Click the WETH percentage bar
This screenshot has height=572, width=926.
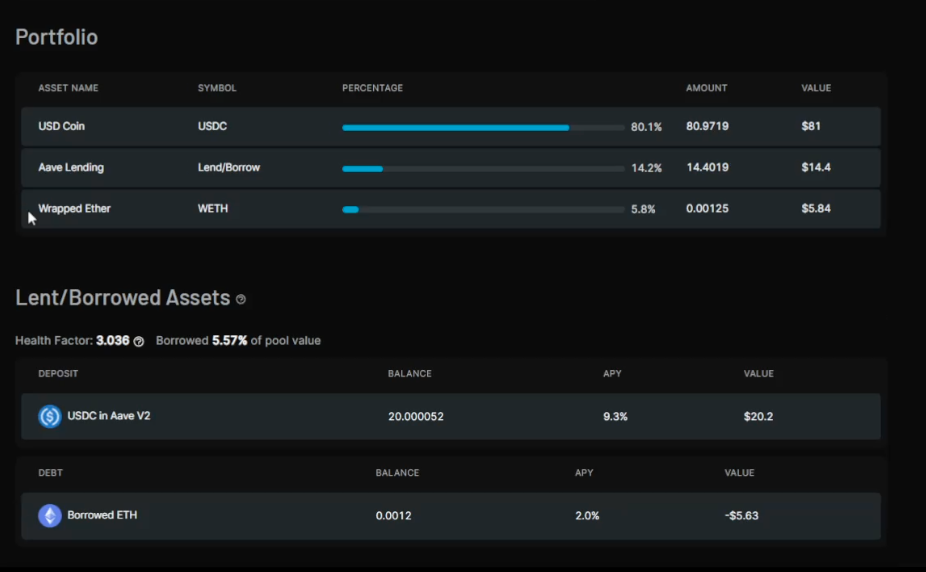point(483,210)
